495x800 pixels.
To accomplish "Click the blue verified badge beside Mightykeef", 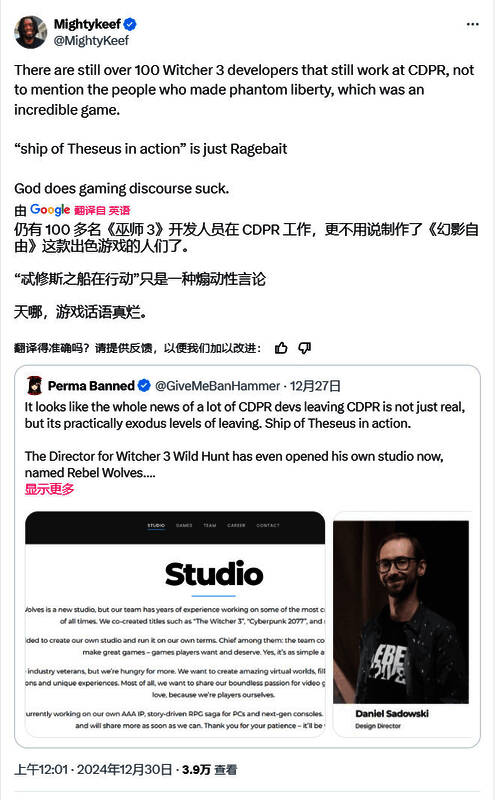I will (130, 23).
